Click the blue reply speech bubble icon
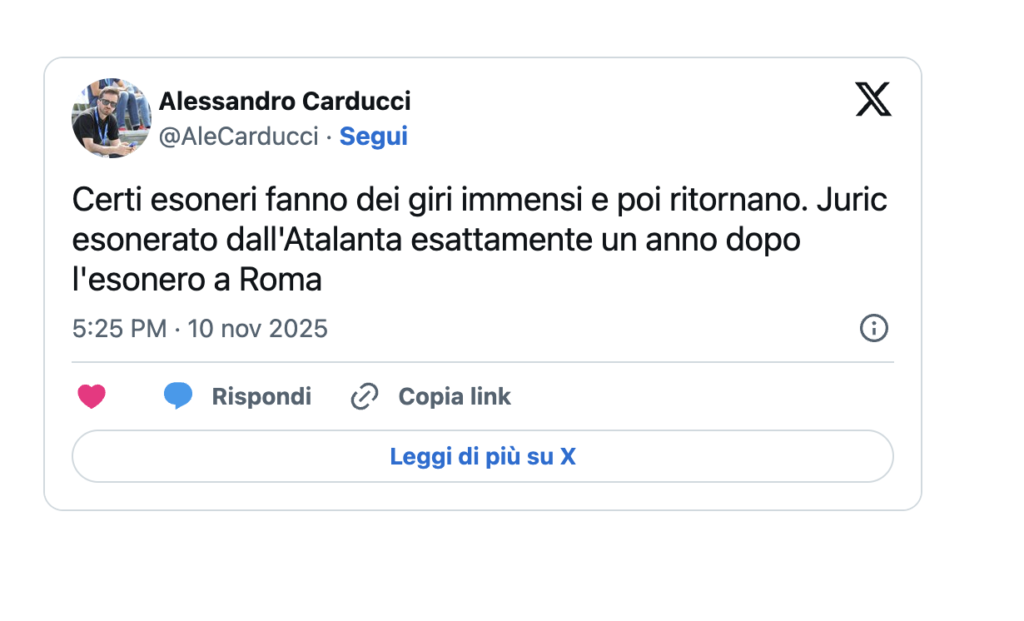Viewport: 1024px width, 621px height. (x=178, y=396)
